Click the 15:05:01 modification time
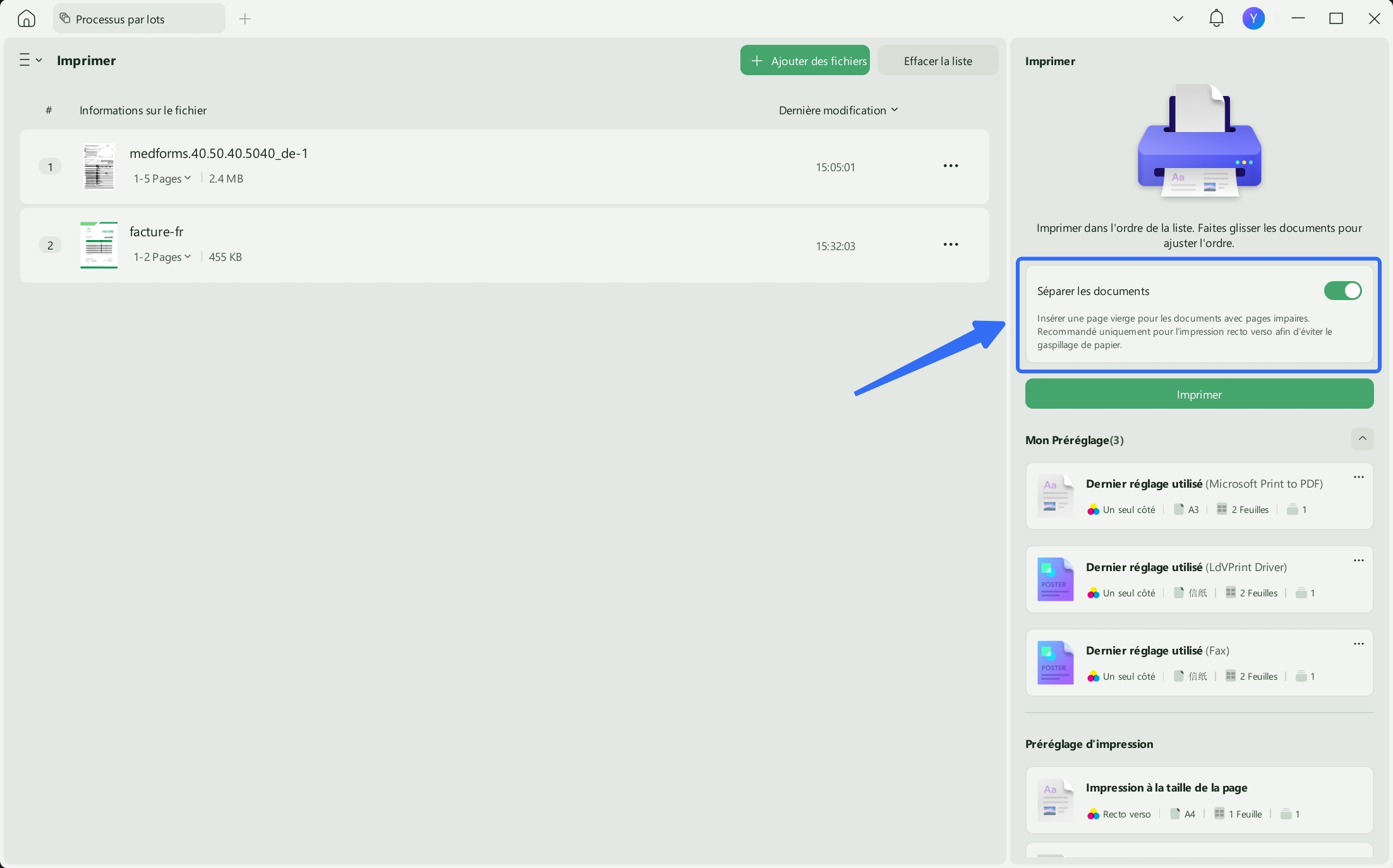The height and width of the screenshot is (868, 1393). point(835,167)
